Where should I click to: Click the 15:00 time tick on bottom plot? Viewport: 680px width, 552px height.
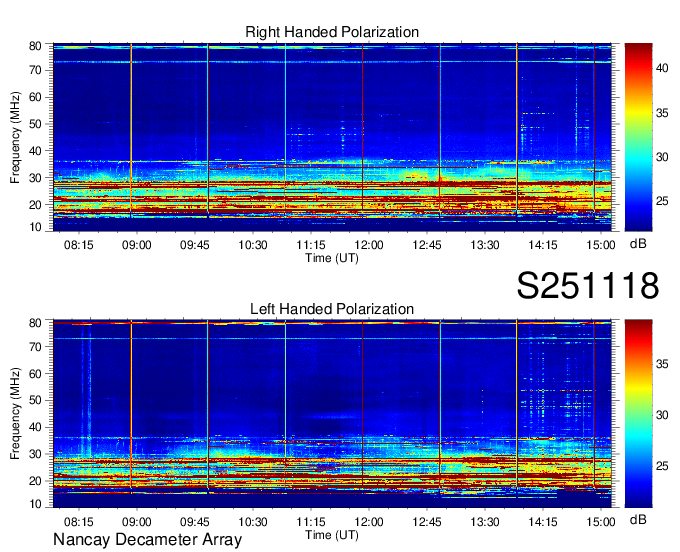[x=600, y=522]
